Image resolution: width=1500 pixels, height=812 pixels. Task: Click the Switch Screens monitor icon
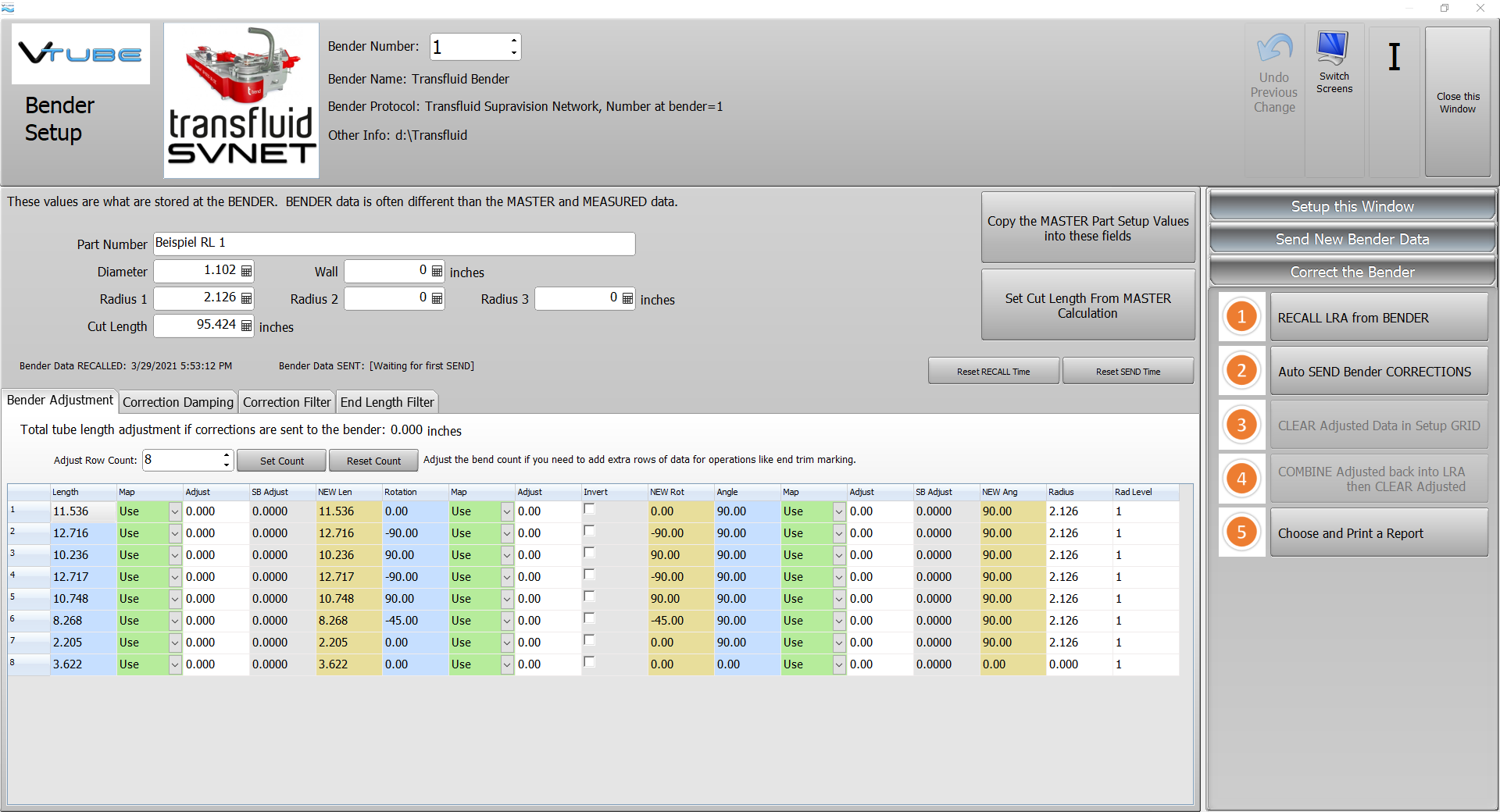point(1333,48)
